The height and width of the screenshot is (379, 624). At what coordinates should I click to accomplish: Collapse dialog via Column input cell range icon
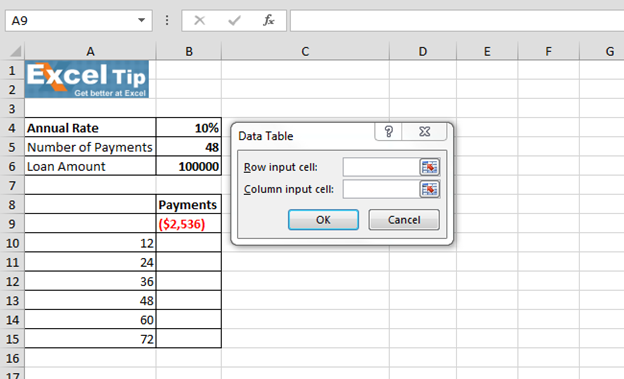[x=429, y=189]
